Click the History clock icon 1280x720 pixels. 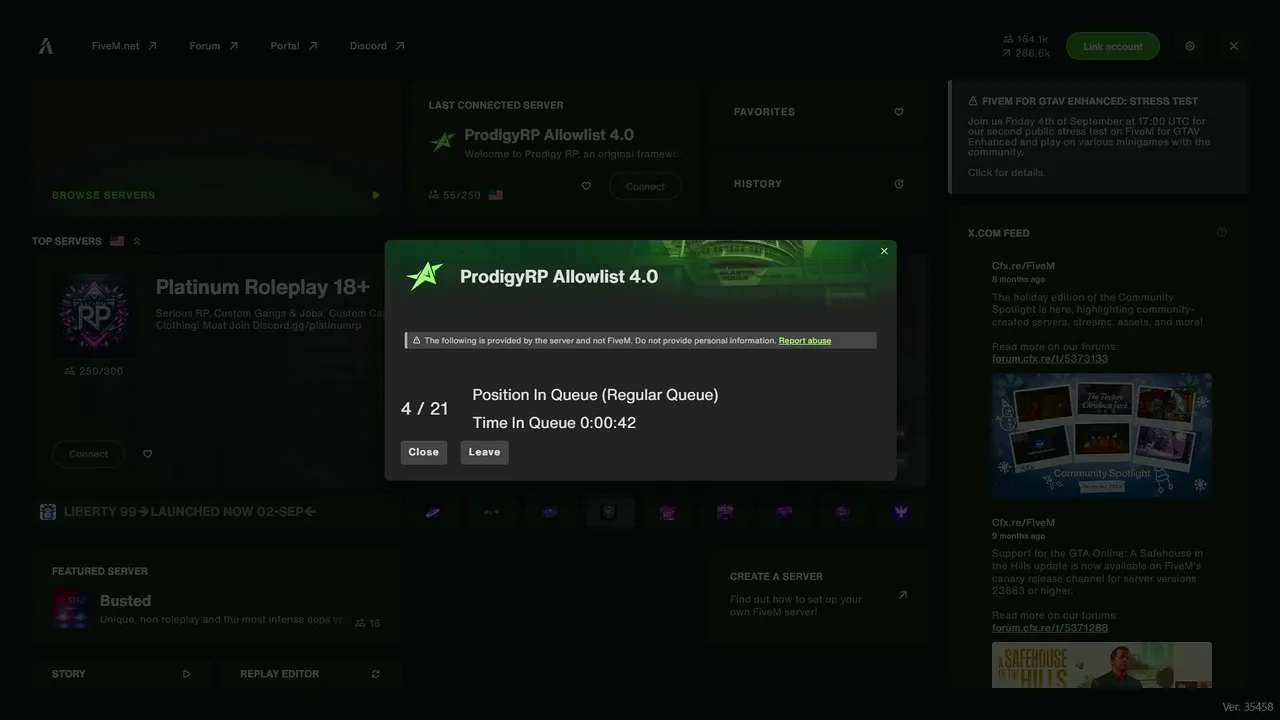click(x=899, y=184)
